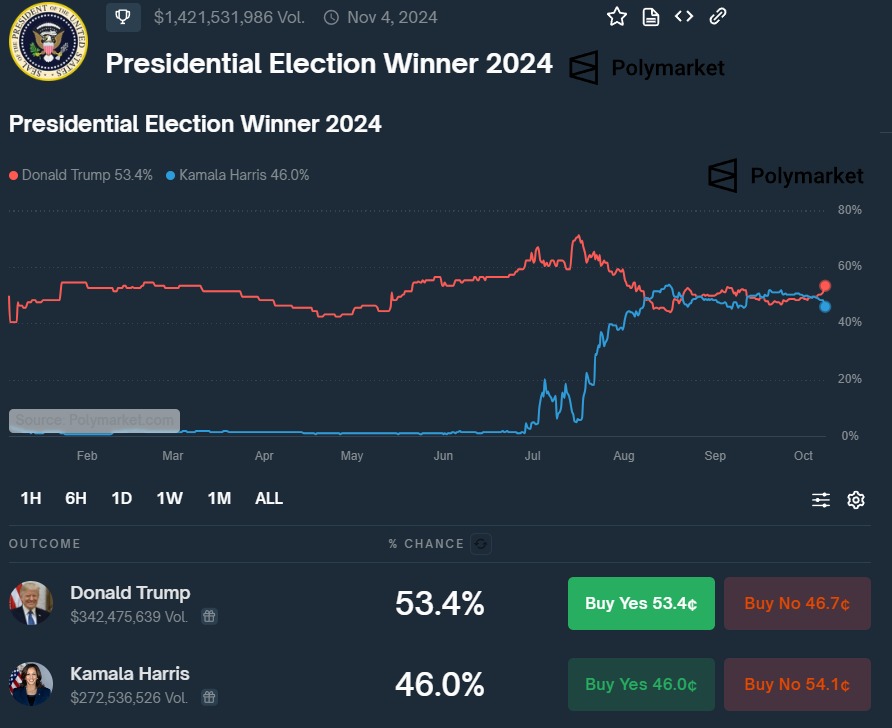The width and height of the screenshot is (892, 728).
Task: Favorite this market with the star icon
Action: [x=617, y=17]
